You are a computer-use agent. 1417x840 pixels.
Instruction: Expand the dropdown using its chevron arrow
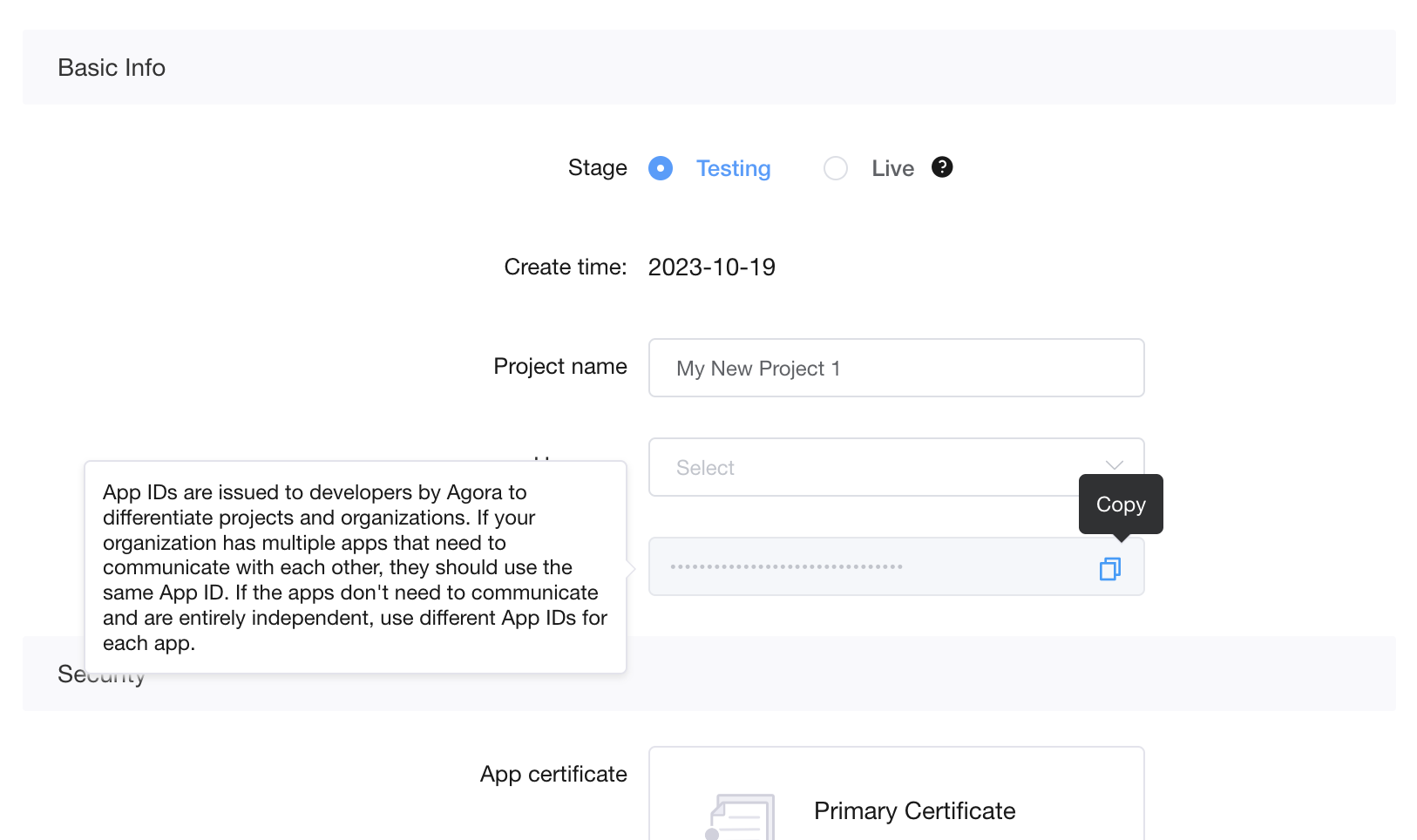click(1114, 464)
